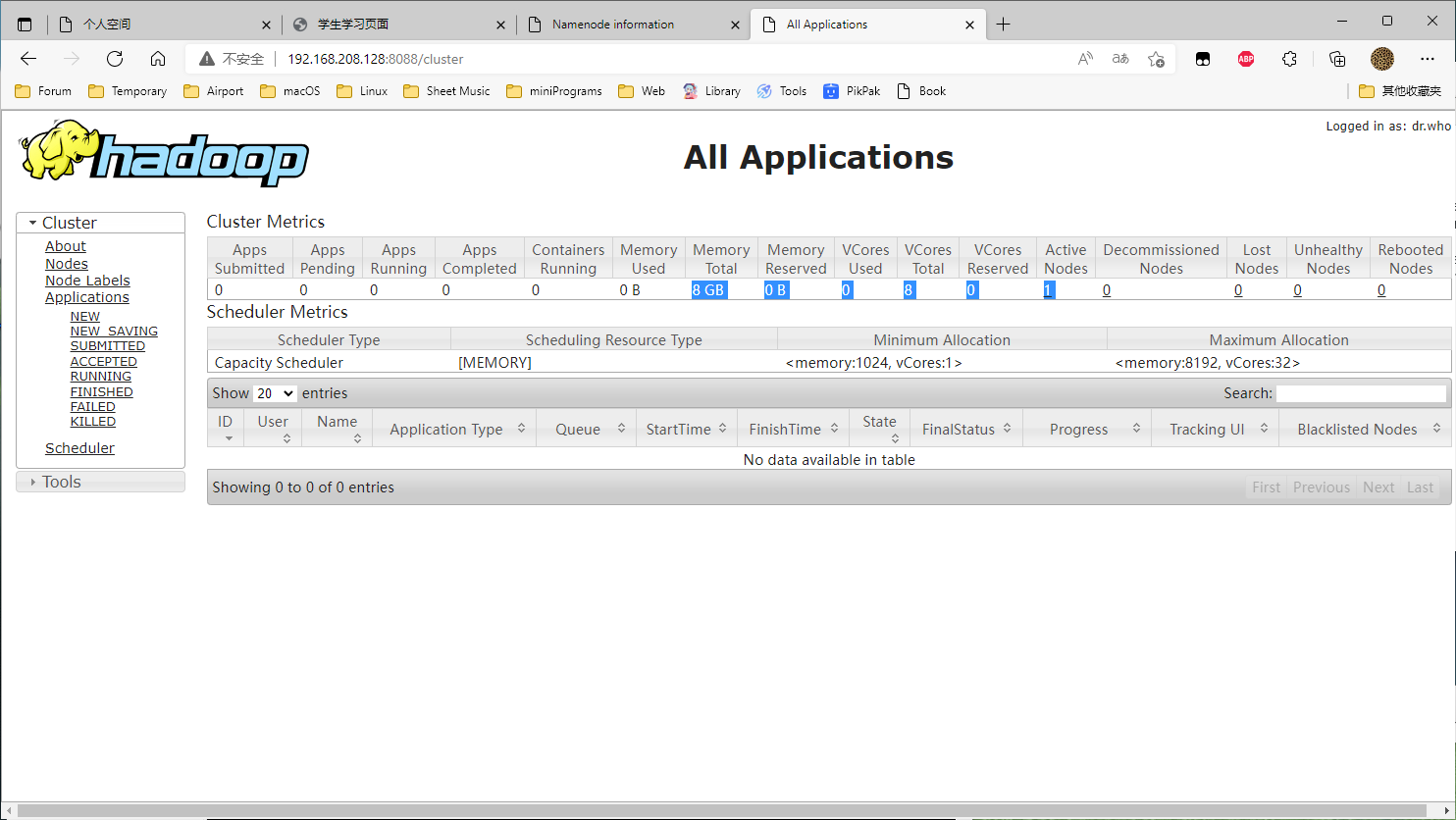Click the applications Search input field
Image resolution: width=1456 pixels, height=820 pixels.
[1360, 393]
